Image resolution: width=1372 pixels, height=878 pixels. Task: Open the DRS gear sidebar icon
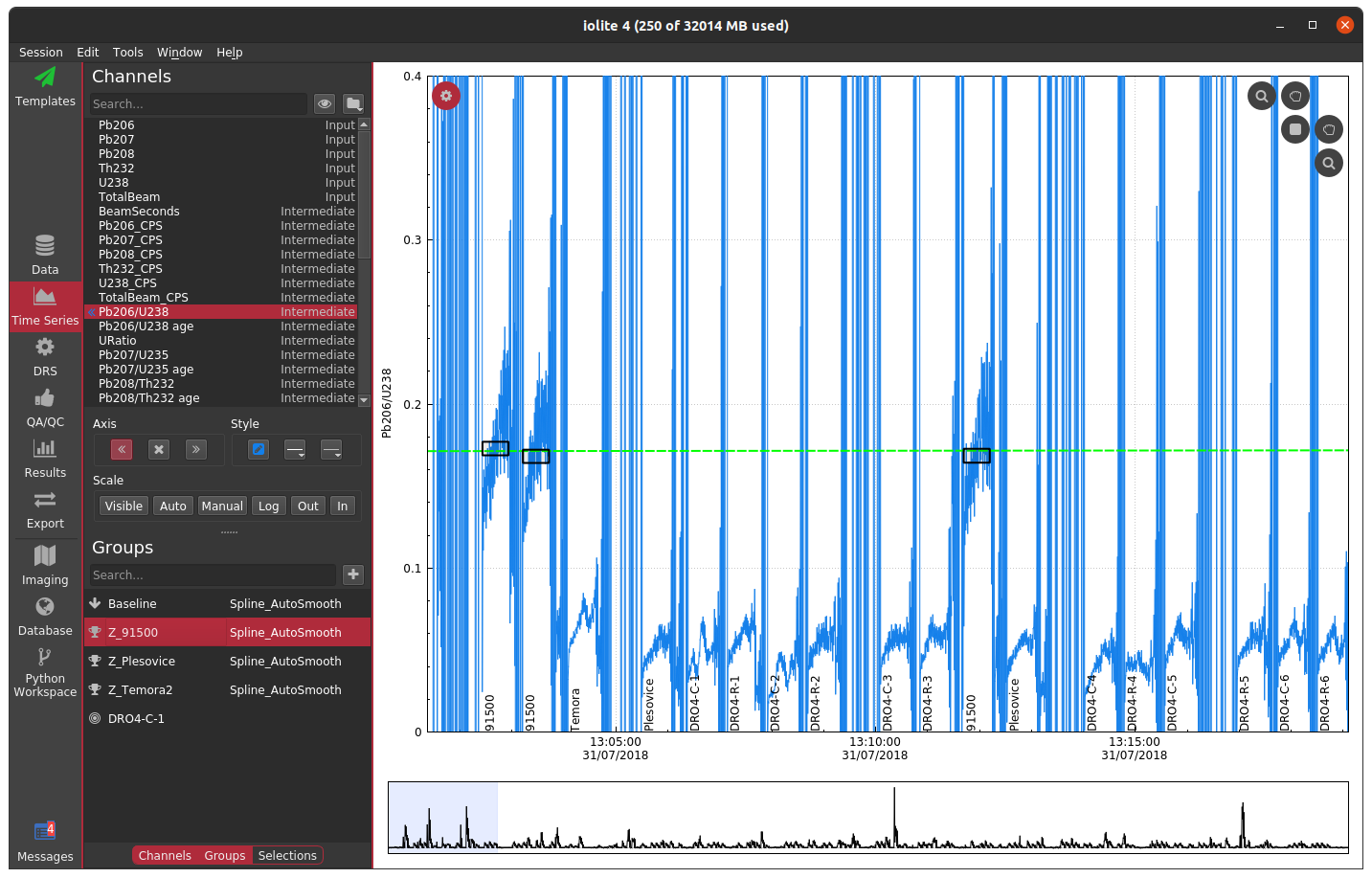[x=45, y=356]
